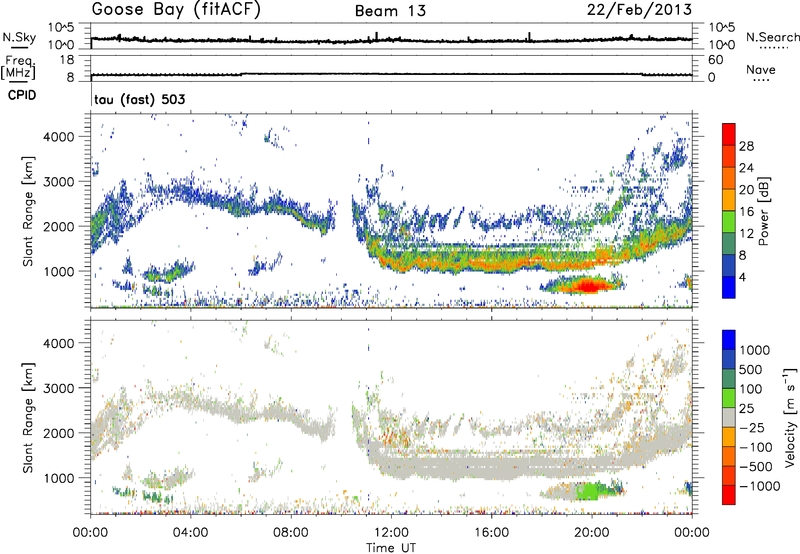Click the "500" velocity colorbar label
Viewport: 800px width, 554px height.
pyautogui.click(x=750, y=370)
